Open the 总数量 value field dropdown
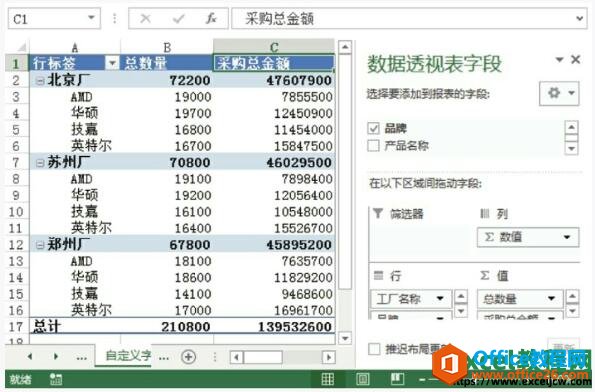The image size is (595, 392). [x=552, y=299]
